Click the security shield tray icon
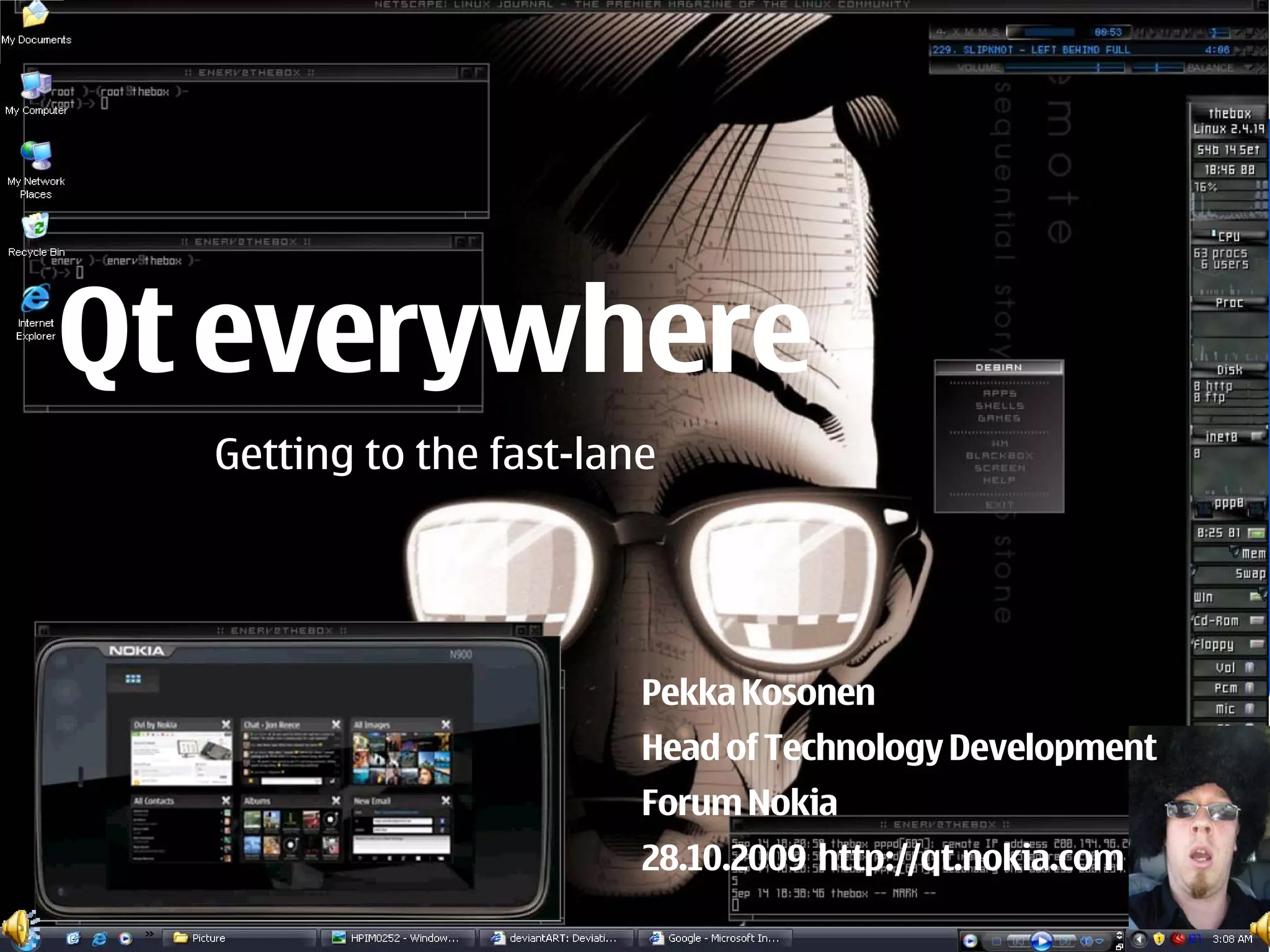 (x=1158, y=939)
